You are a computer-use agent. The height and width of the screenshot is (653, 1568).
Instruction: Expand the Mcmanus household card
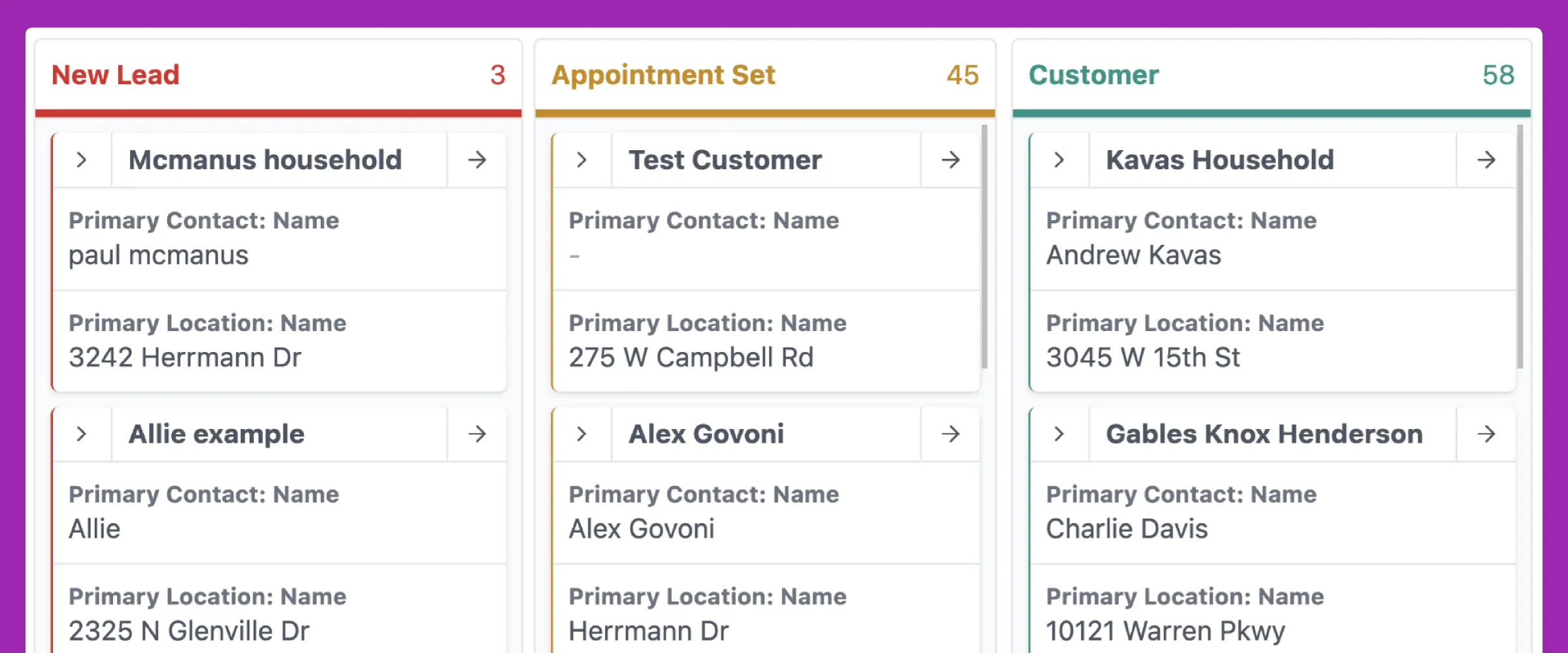pyautogui.click(x=82, y=160)
